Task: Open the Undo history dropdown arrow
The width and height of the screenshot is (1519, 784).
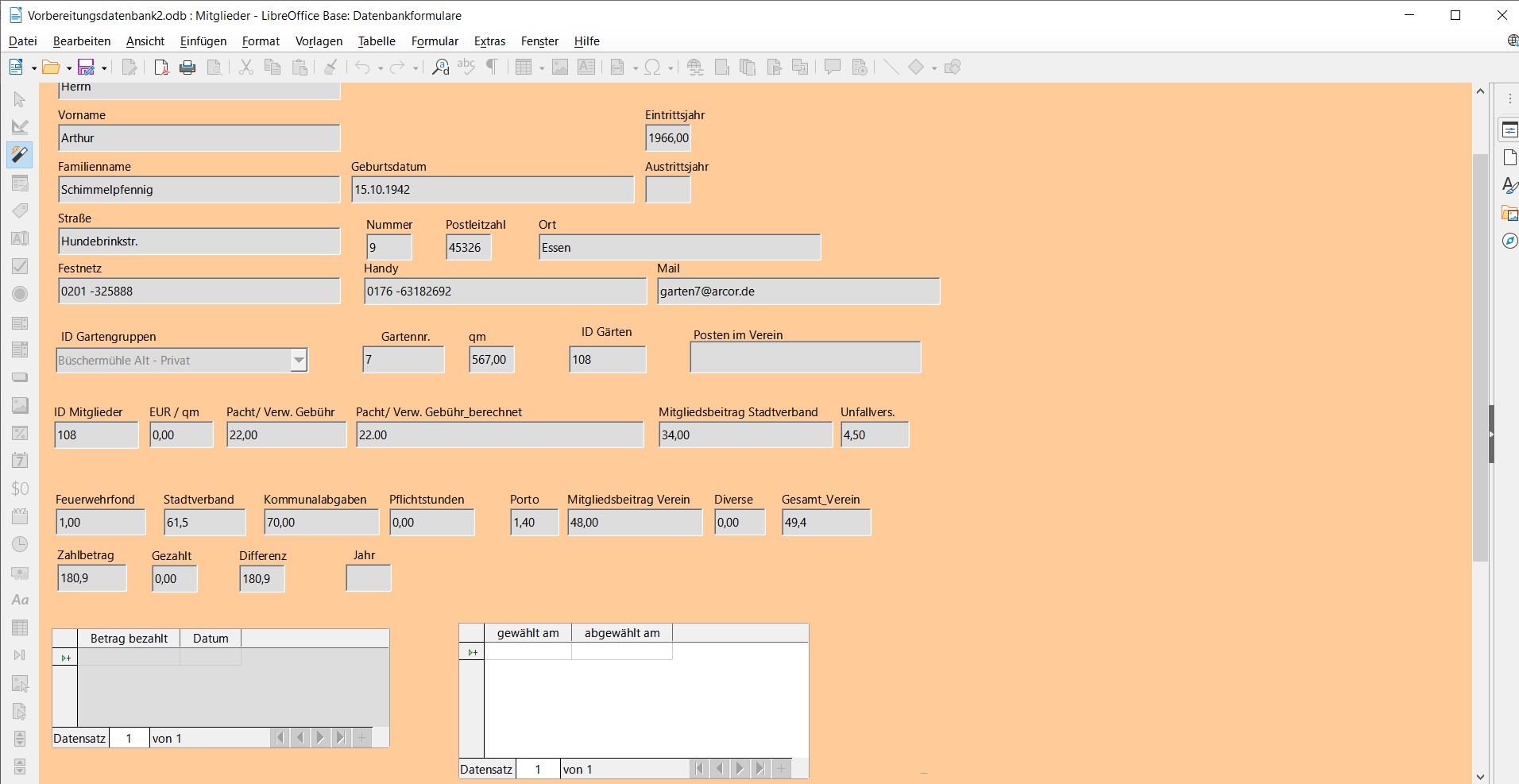Action: [x=380, y=67]
